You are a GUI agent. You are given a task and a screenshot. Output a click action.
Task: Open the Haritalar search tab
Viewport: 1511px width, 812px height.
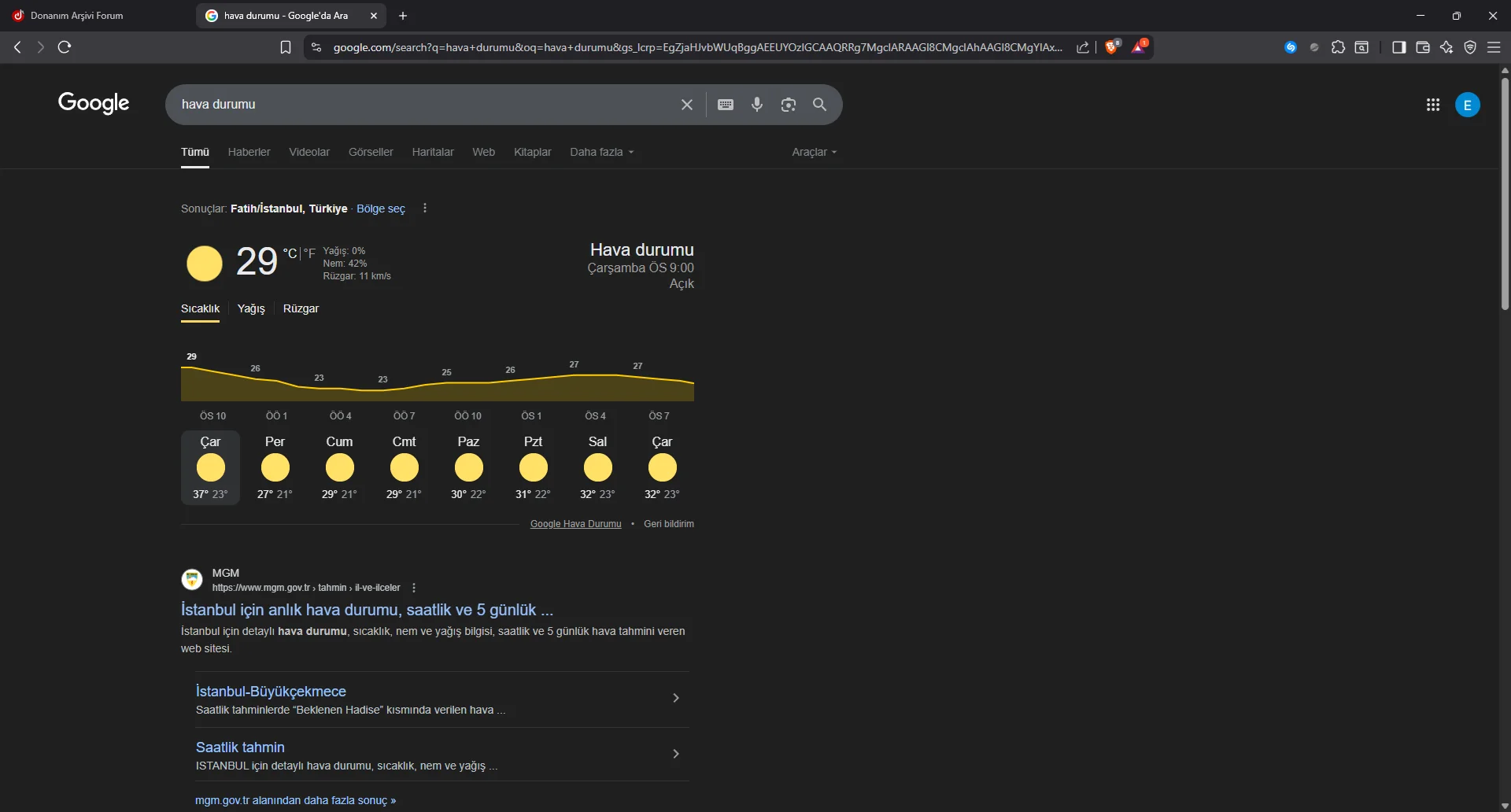tap(433, 152)
